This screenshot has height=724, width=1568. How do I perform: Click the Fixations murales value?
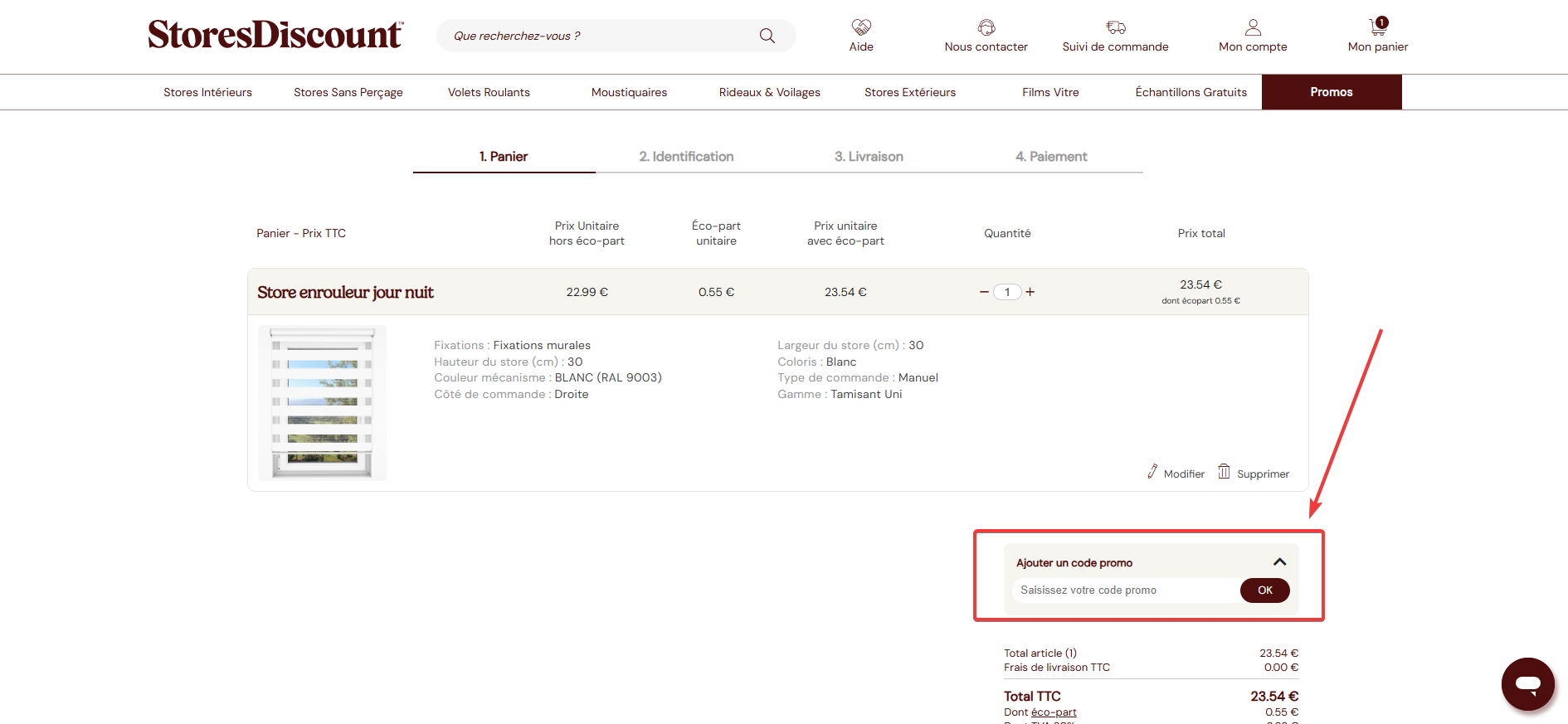pyautogui.click(x=542, y=345)
